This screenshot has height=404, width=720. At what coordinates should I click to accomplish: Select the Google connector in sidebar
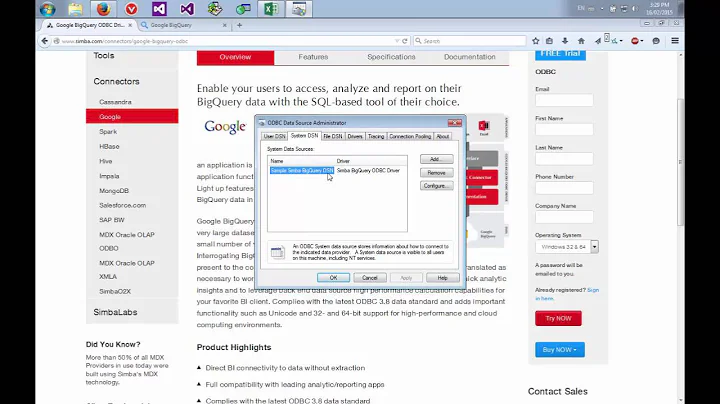pyautogui.click(x=132, y=117)
